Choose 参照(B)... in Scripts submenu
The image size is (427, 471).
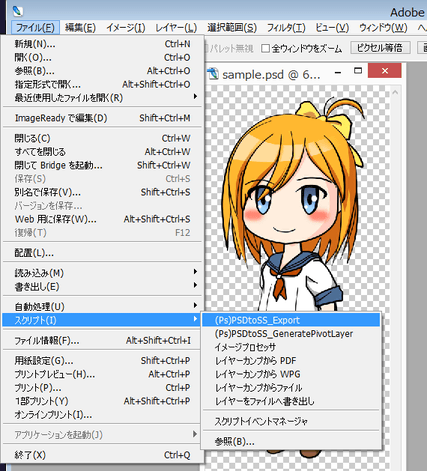click(x=291, y=442)
